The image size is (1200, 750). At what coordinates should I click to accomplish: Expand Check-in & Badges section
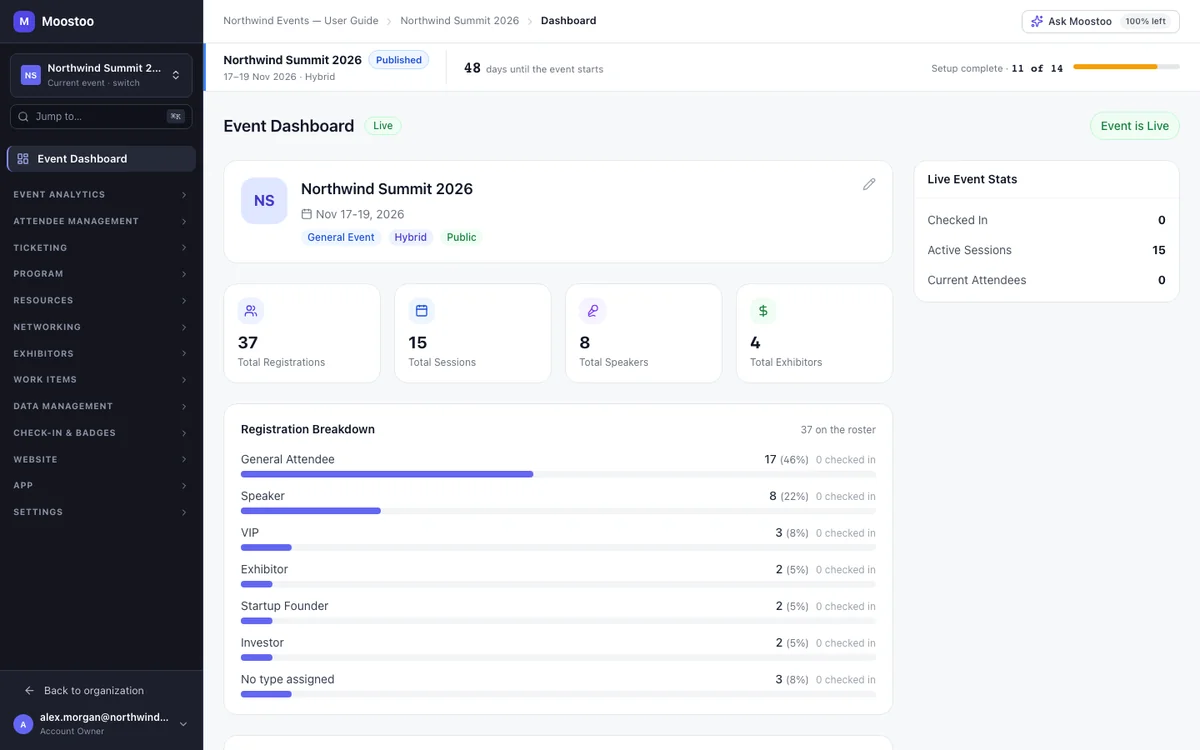point(101,433)
